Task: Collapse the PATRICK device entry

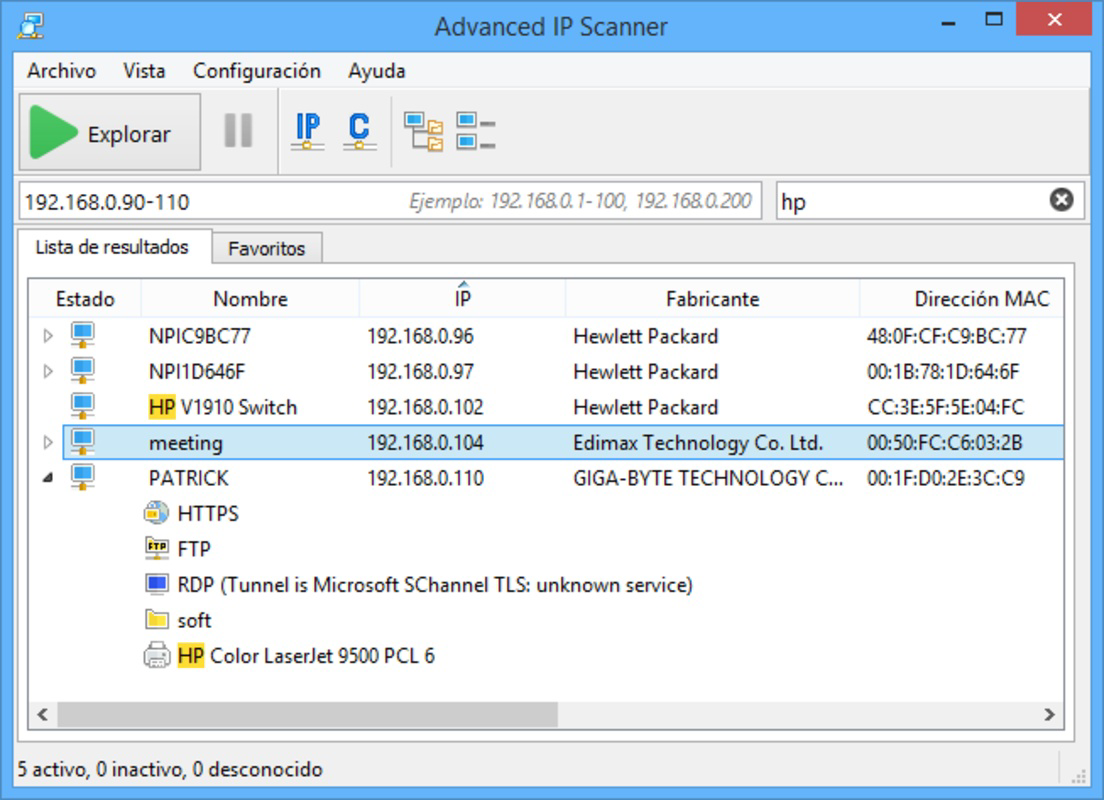Action: 46,478
